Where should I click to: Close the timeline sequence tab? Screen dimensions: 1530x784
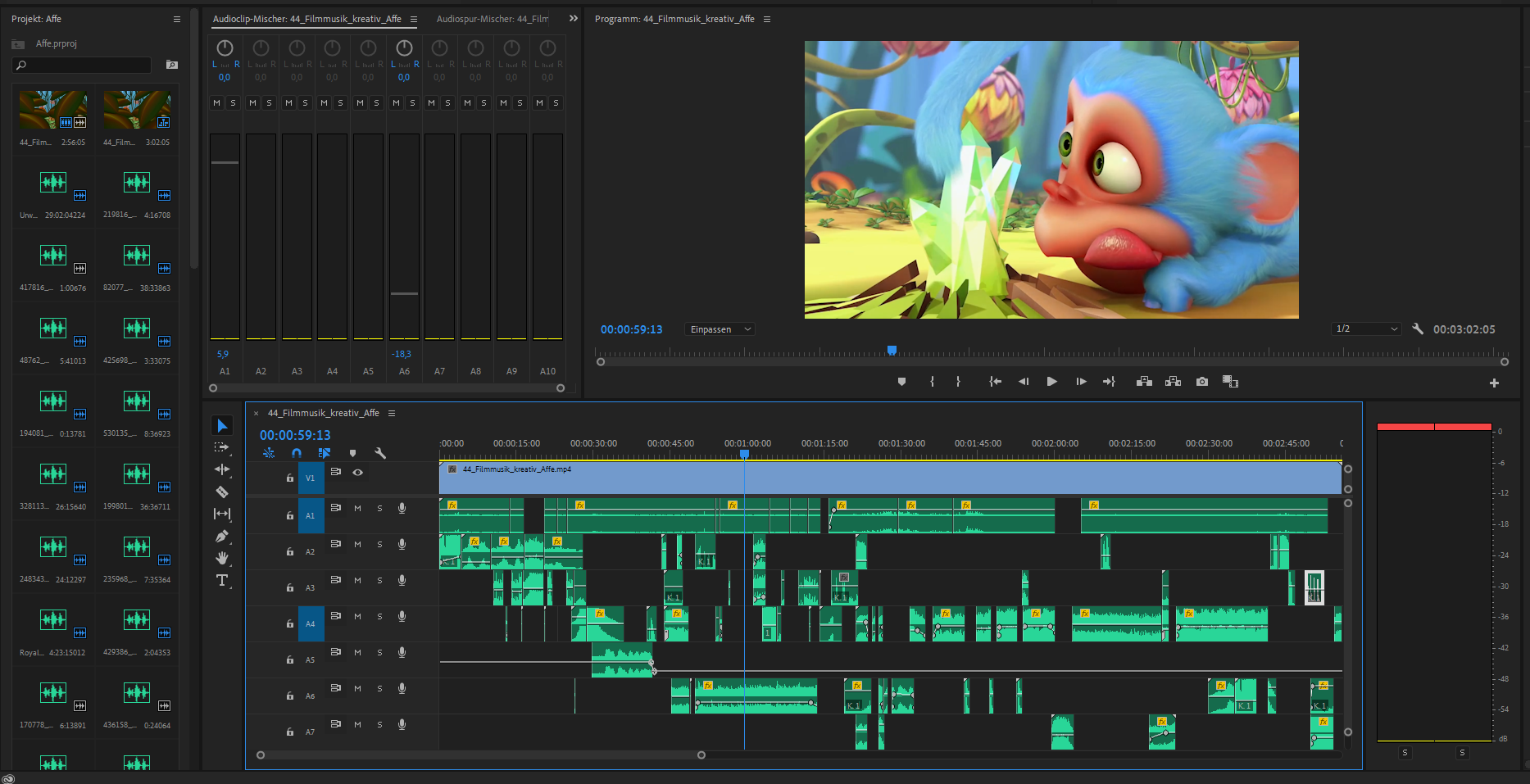click(256, 414)
